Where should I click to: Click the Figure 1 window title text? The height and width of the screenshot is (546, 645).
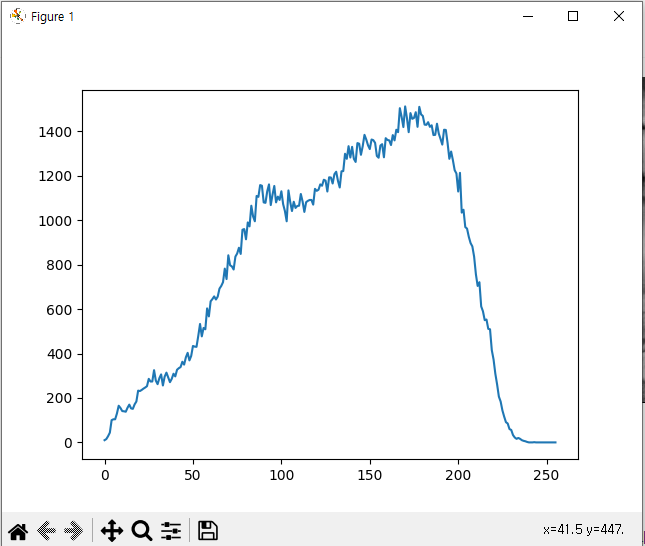coord(52,17)
